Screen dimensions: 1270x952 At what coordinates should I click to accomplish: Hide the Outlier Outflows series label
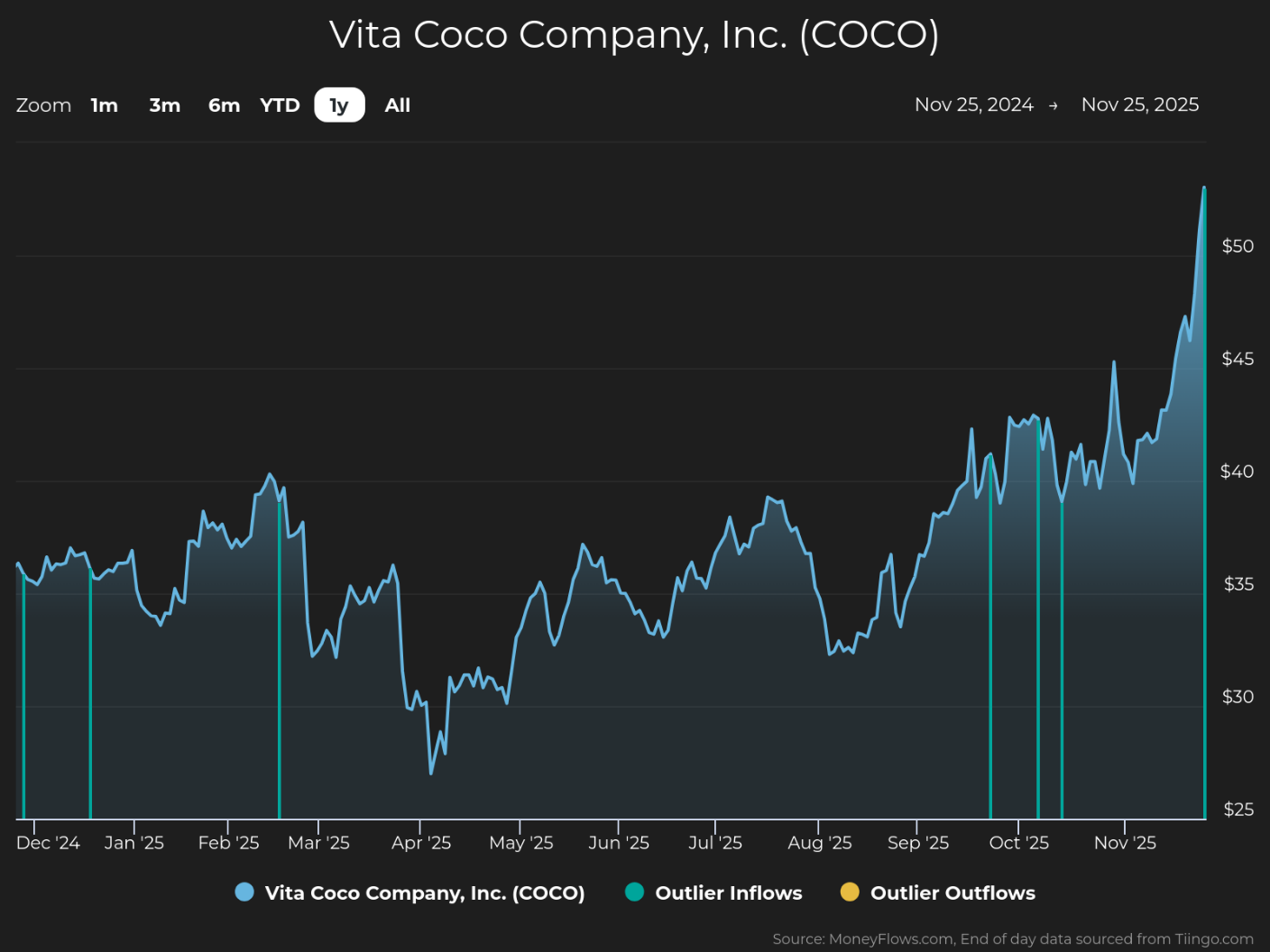pos(952,892)
